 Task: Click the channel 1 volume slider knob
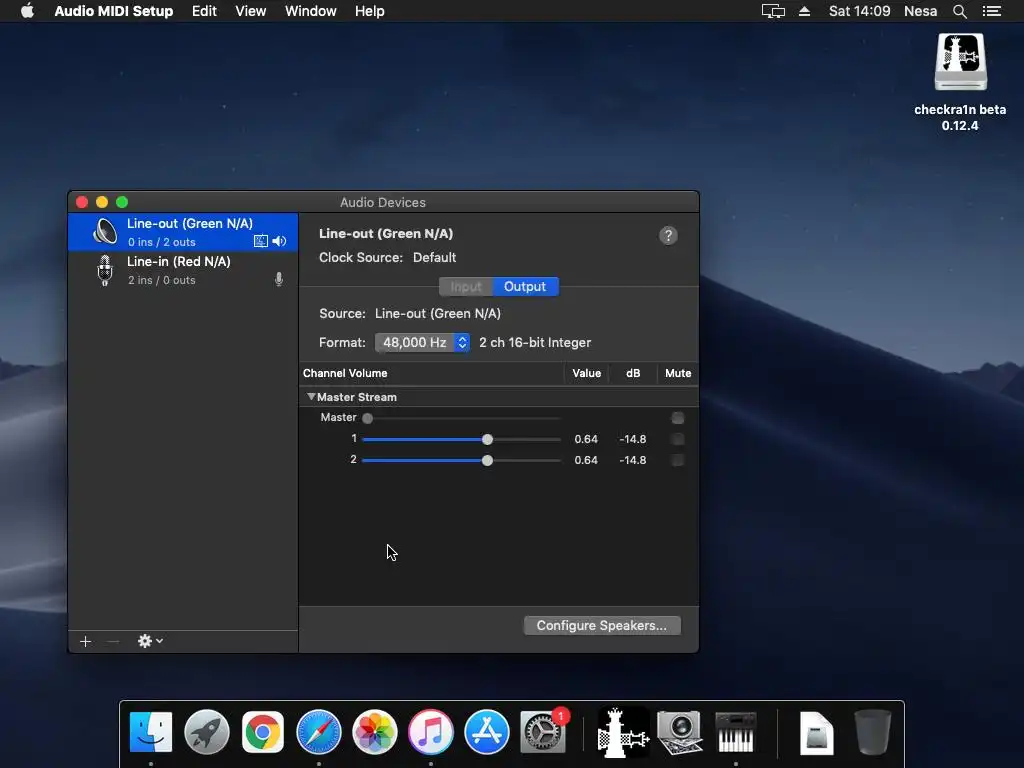point(487,440)
